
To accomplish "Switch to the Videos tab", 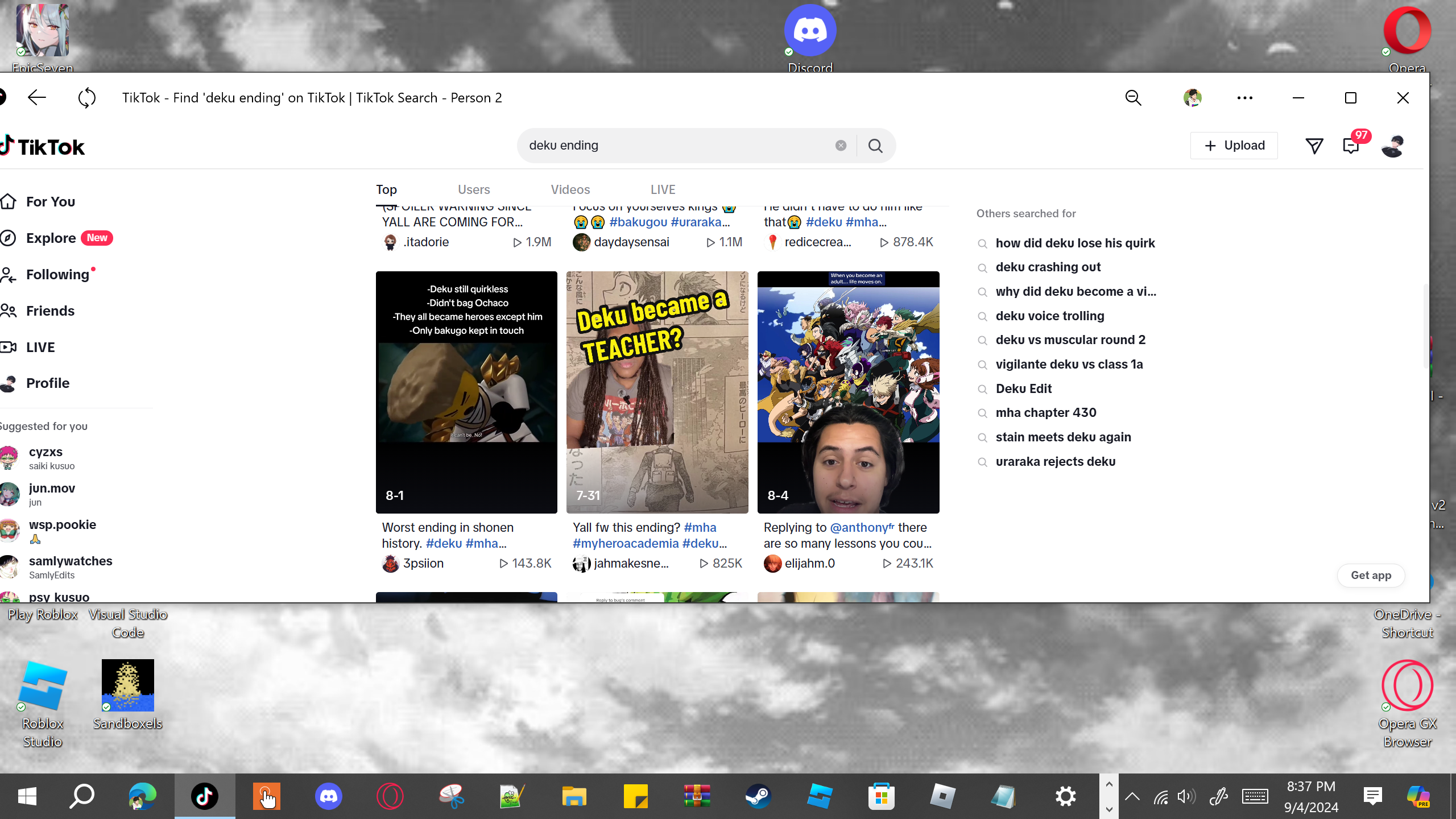I will click(570, 189).
